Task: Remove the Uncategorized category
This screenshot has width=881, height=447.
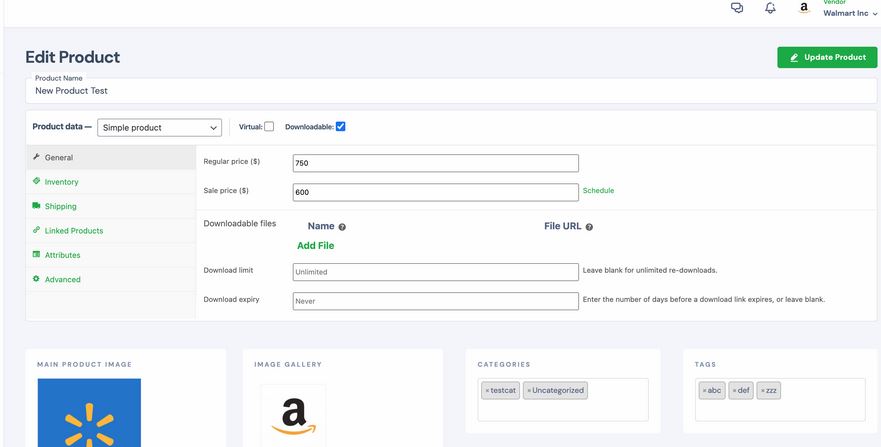Action: point(529,391)
